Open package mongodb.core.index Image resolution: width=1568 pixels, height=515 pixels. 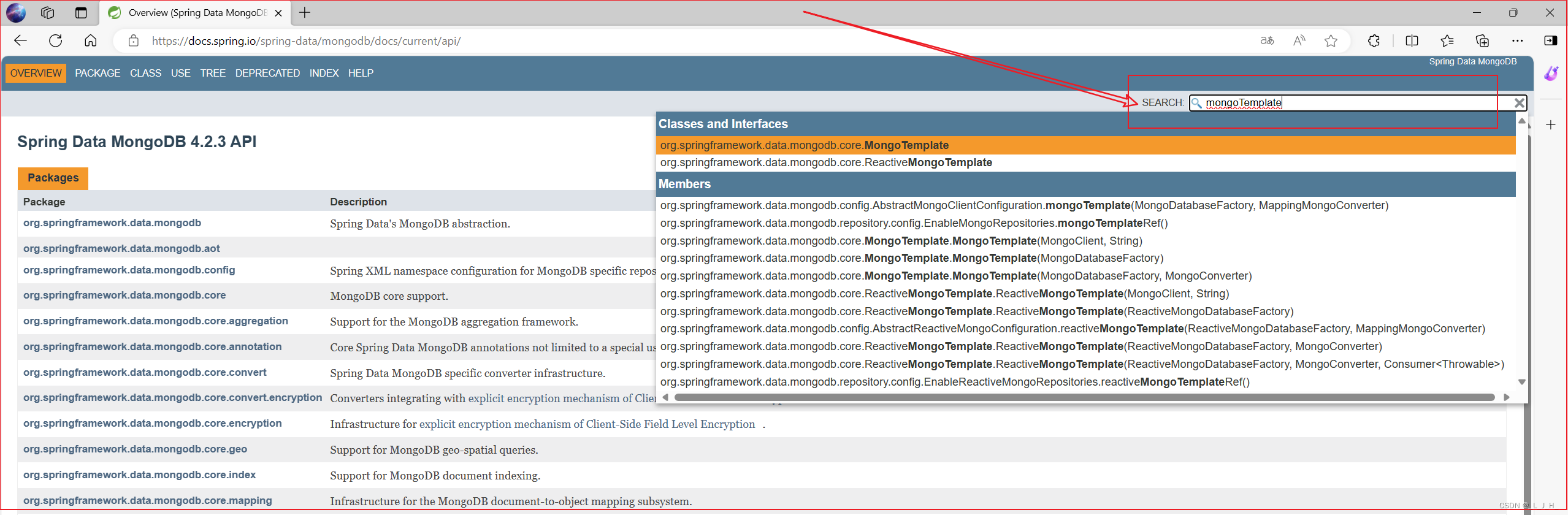139,475
